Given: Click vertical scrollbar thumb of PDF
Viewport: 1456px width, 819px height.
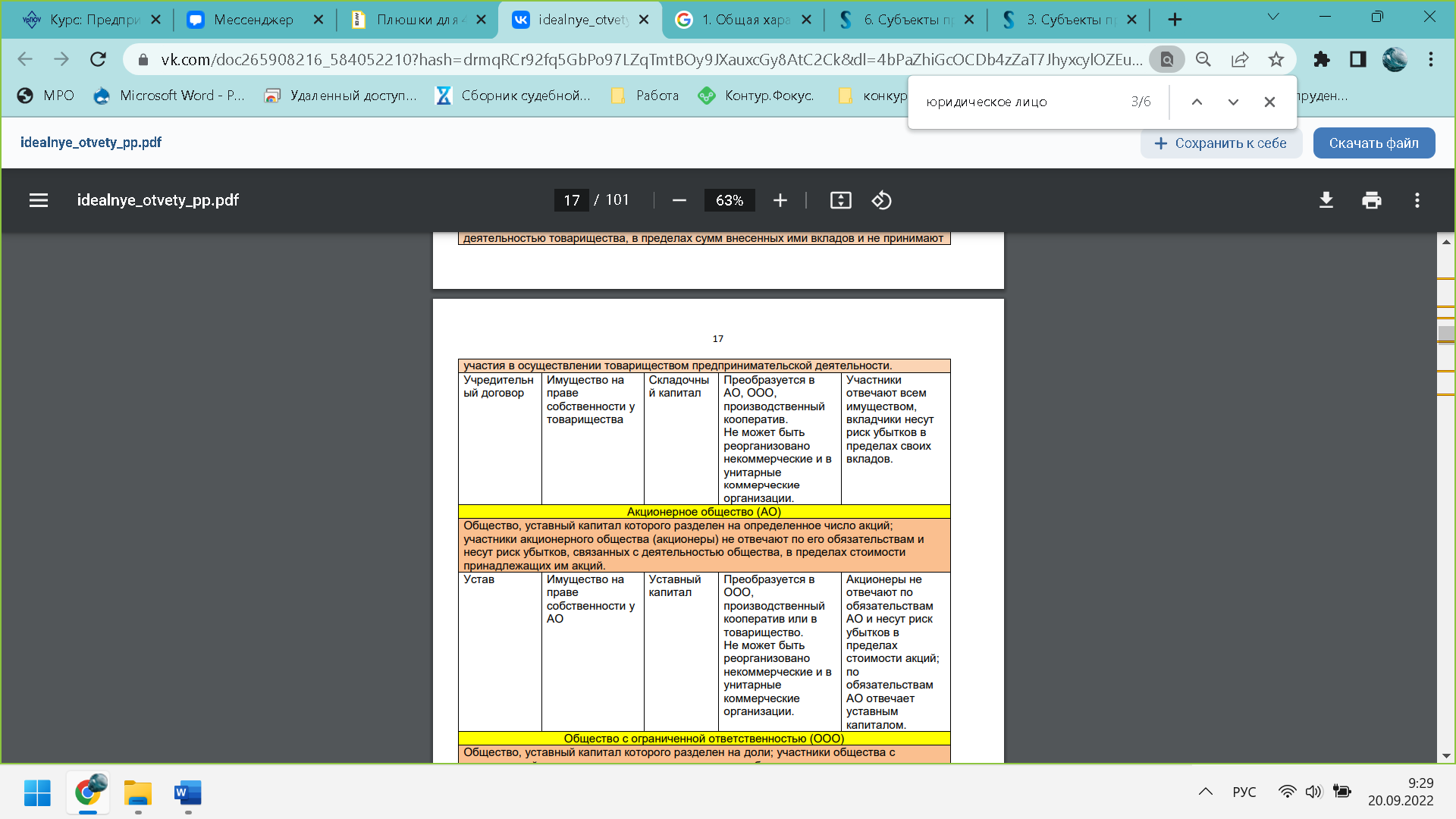Looking at the screenshot, I should 1446,334.
